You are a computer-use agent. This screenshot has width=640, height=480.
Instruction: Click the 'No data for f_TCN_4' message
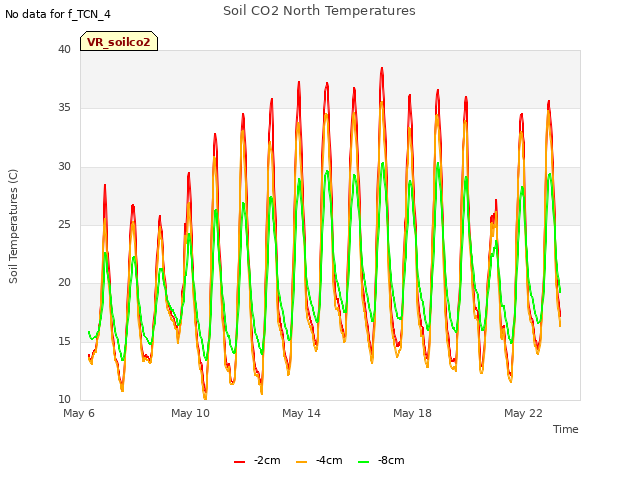[58, 14]
